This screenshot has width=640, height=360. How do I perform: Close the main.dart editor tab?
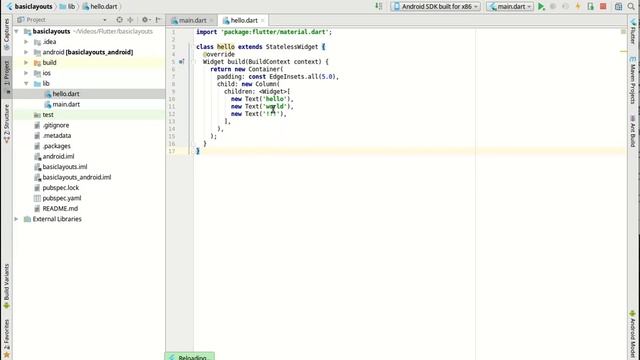211,20
